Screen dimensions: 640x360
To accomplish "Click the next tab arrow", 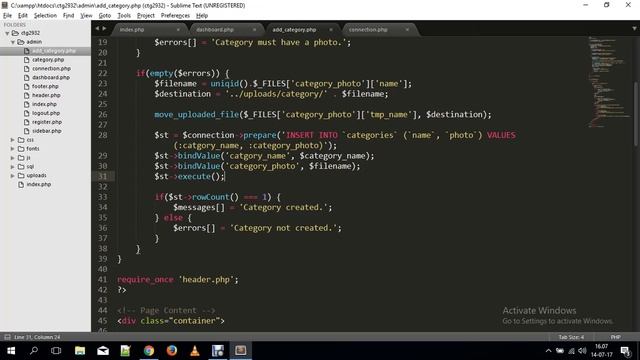I will pyautogui.click(x=104, y=29).
